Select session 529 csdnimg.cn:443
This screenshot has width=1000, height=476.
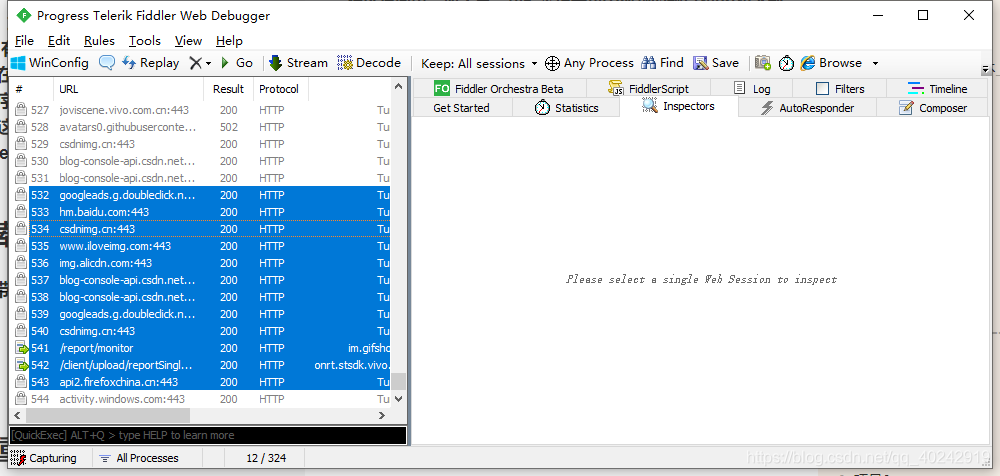(201, 144)
